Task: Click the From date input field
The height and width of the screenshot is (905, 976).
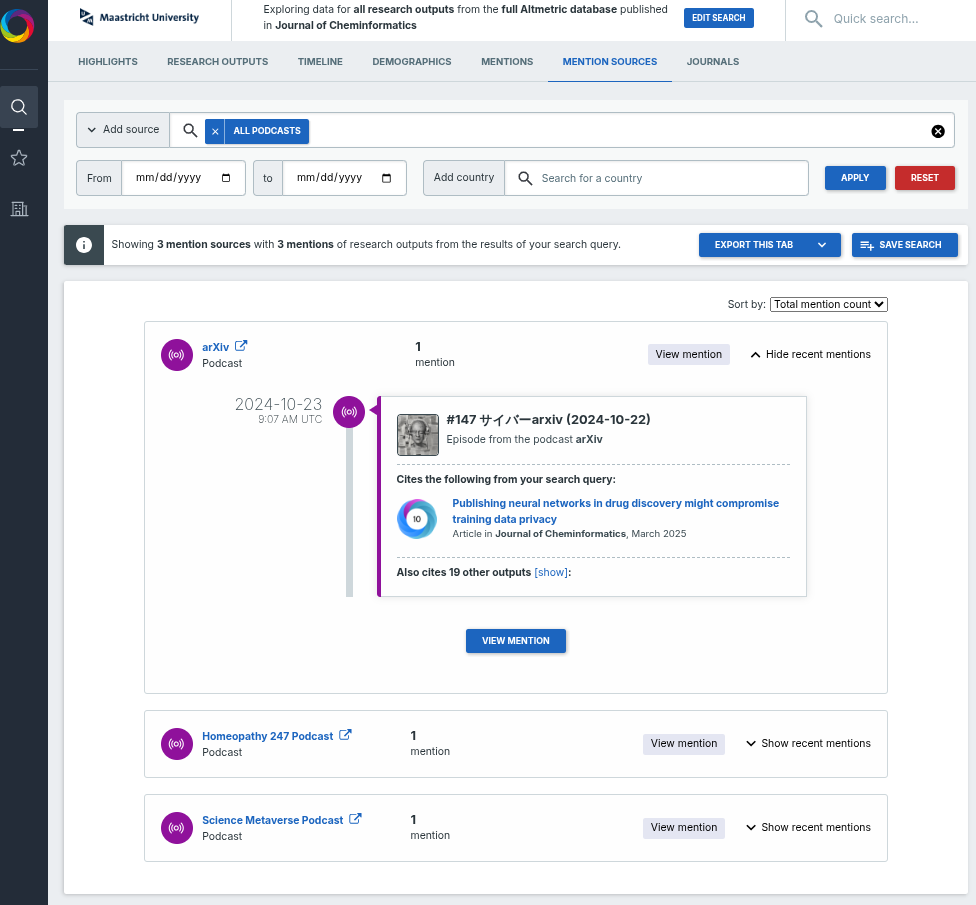Action: [x=183, y=178]
